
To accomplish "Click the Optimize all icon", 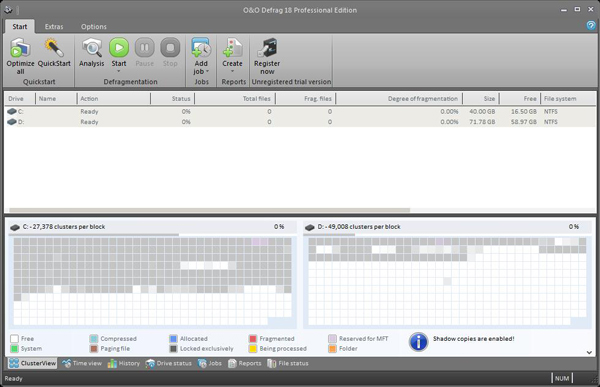I will [x=20, y=47].
